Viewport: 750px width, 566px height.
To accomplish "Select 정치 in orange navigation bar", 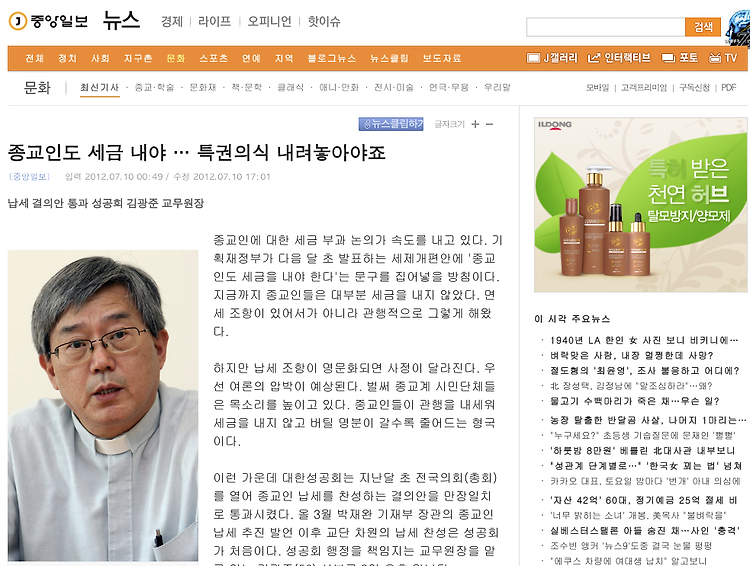I will click(x=67, y=58).
